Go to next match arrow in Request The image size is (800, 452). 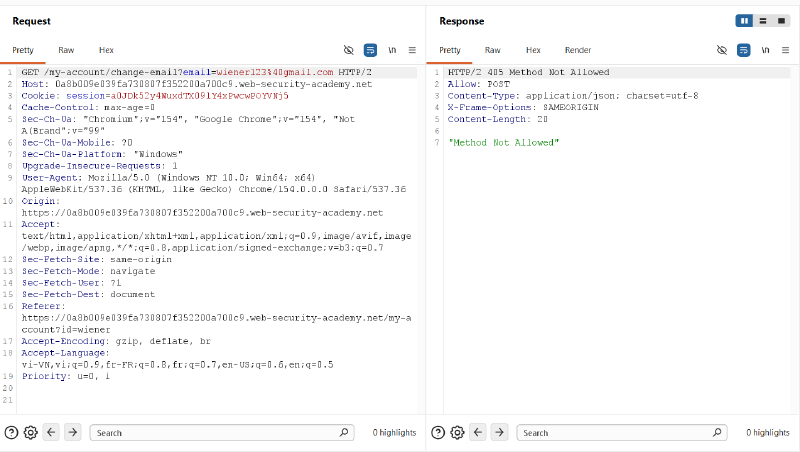(73, 432)
